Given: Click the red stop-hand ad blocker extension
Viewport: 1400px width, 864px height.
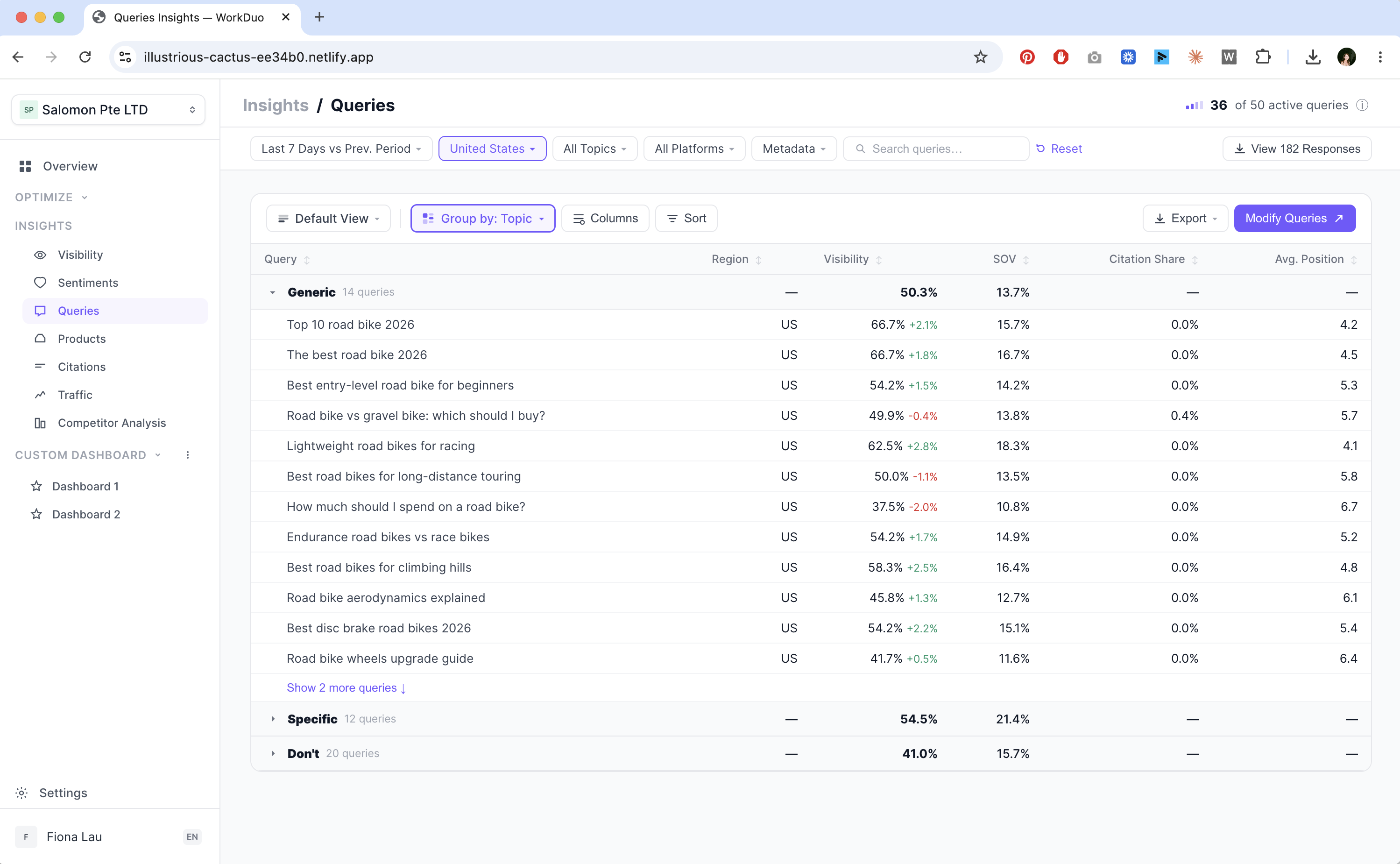Looking at the screenshot, I should [x=1061, y=57].
